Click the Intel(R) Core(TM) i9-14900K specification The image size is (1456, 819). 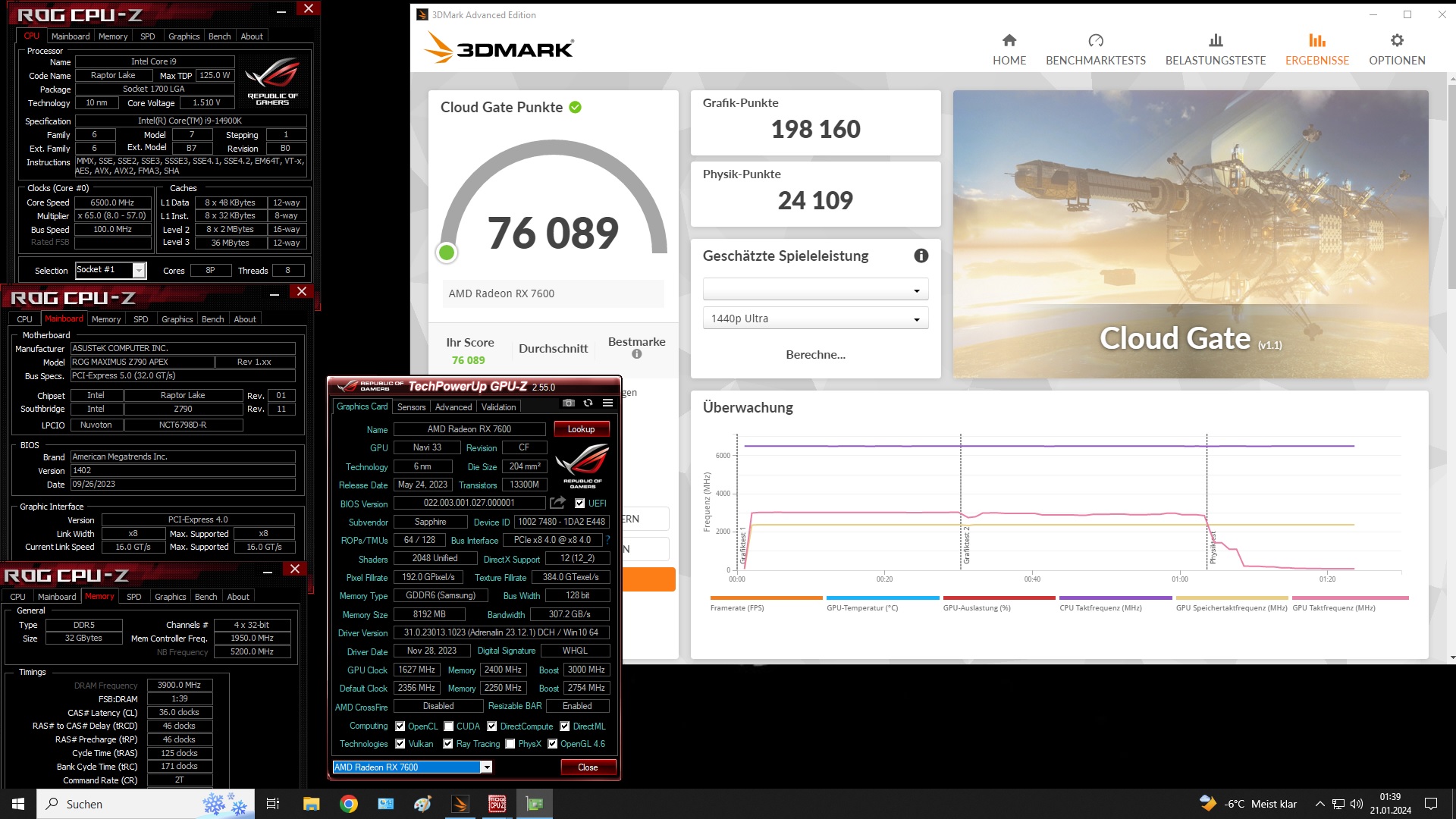(190, 121)
